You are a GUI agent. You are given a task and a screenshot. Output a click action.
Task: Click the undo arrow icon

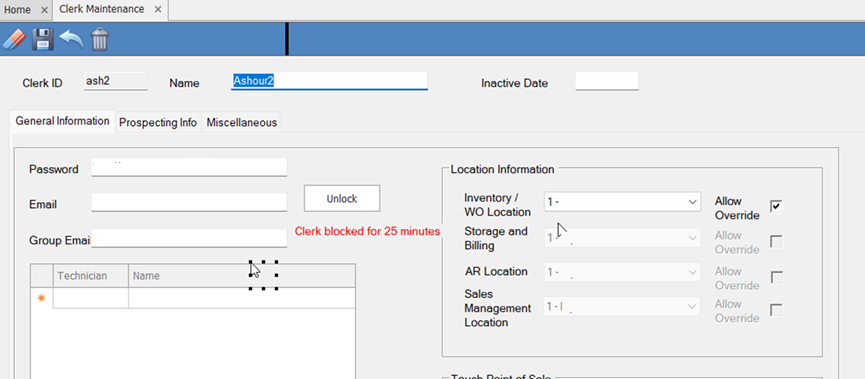[x=71, y=40]
